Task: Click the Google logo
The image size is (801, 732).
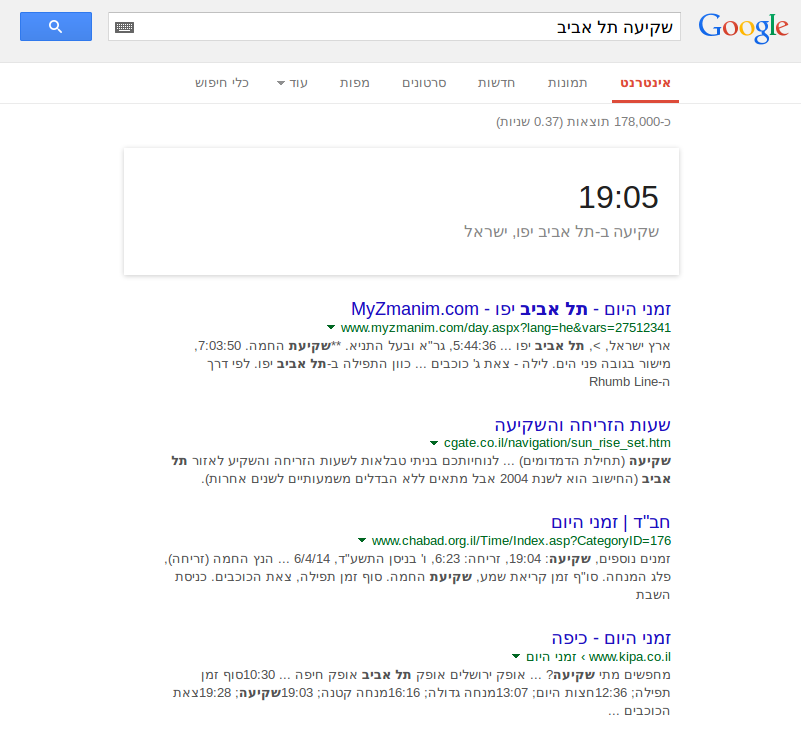Action: (743, 28)
